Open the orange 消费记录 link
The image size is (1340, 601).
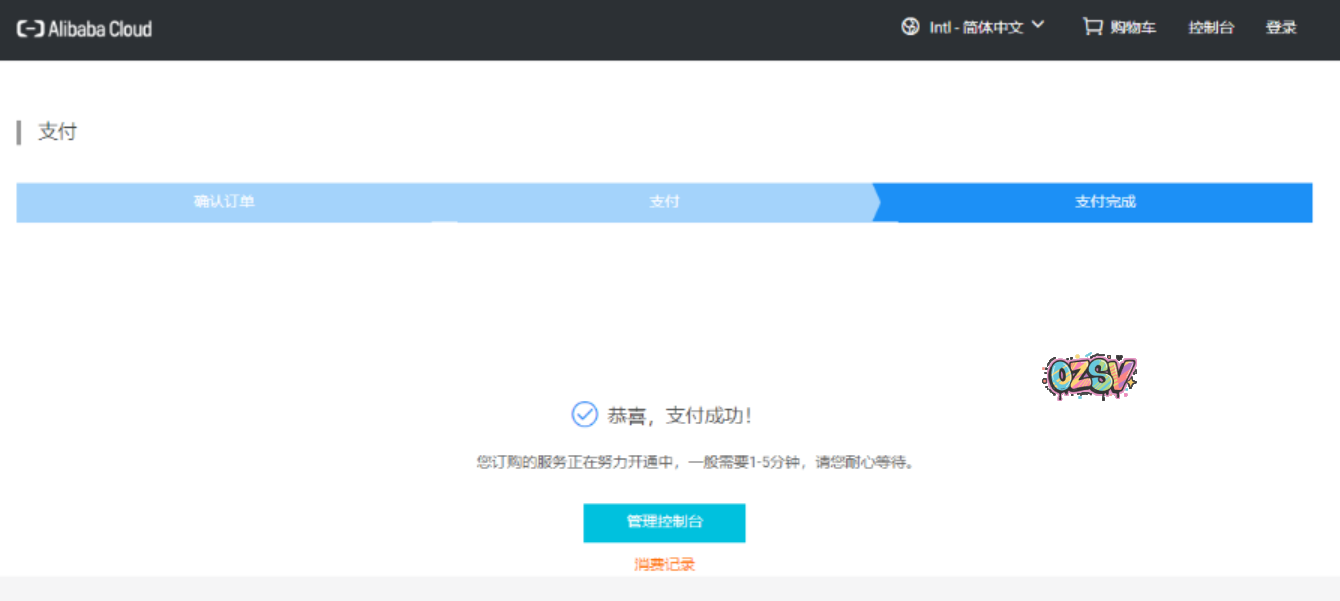pyautogui.click(x=664, y=565)
